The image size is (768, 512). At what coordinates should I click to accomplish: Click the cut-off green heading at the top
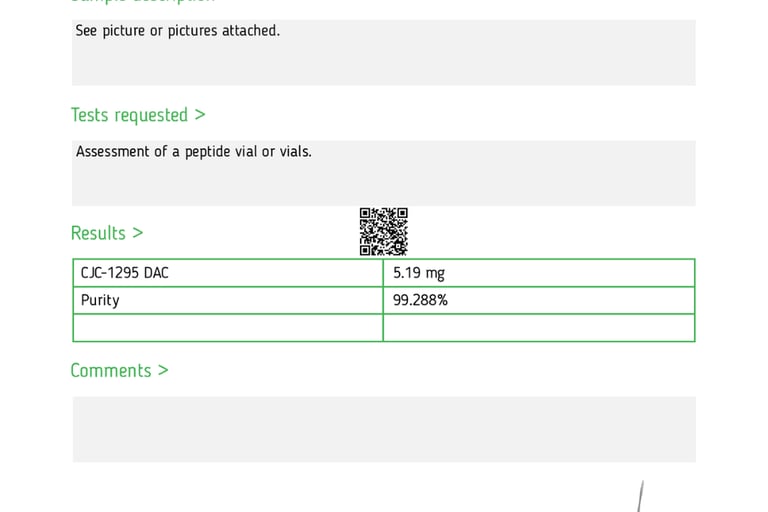coord(143,1)
